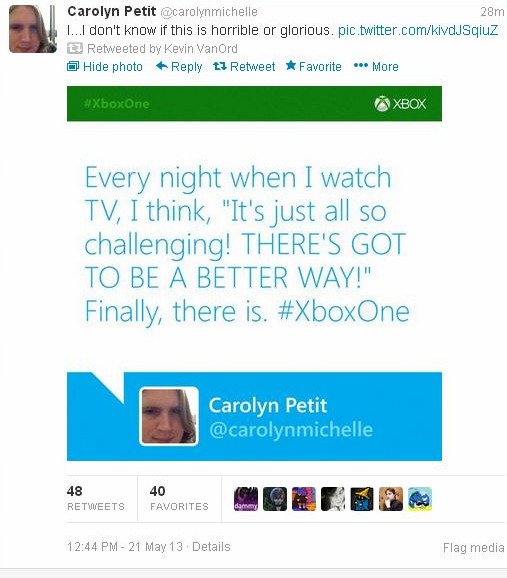The height and width of the screenshot is (578, 507).
Task: View the 40 Favorites count
Action: [179, 498]
